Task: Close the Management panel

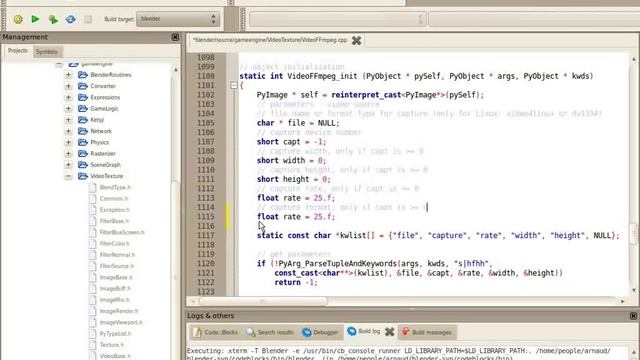Action: (x=175, y=37)
